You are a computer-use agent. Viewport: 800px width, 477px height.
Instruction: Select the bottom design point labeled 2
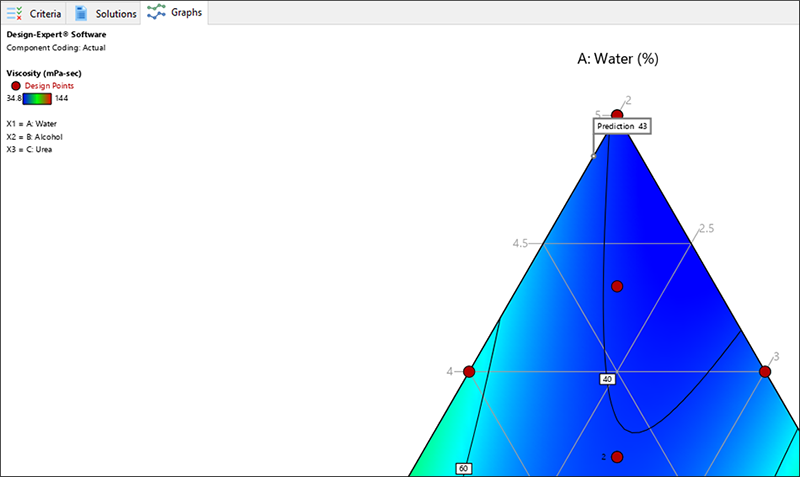(x=617, y=457)
